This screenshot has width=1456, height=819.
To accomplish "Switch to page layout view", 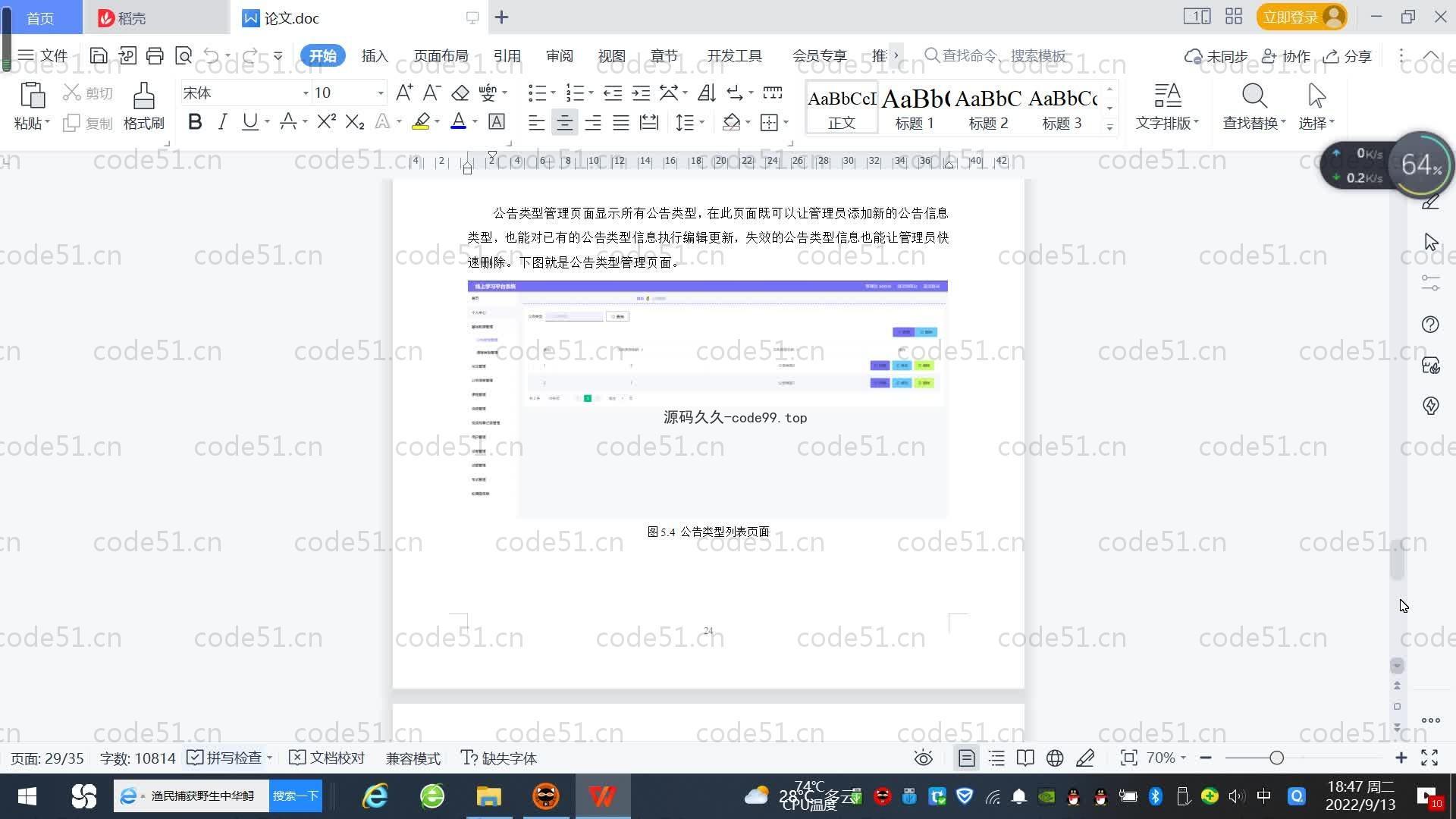I will click(x=966, y=758).
